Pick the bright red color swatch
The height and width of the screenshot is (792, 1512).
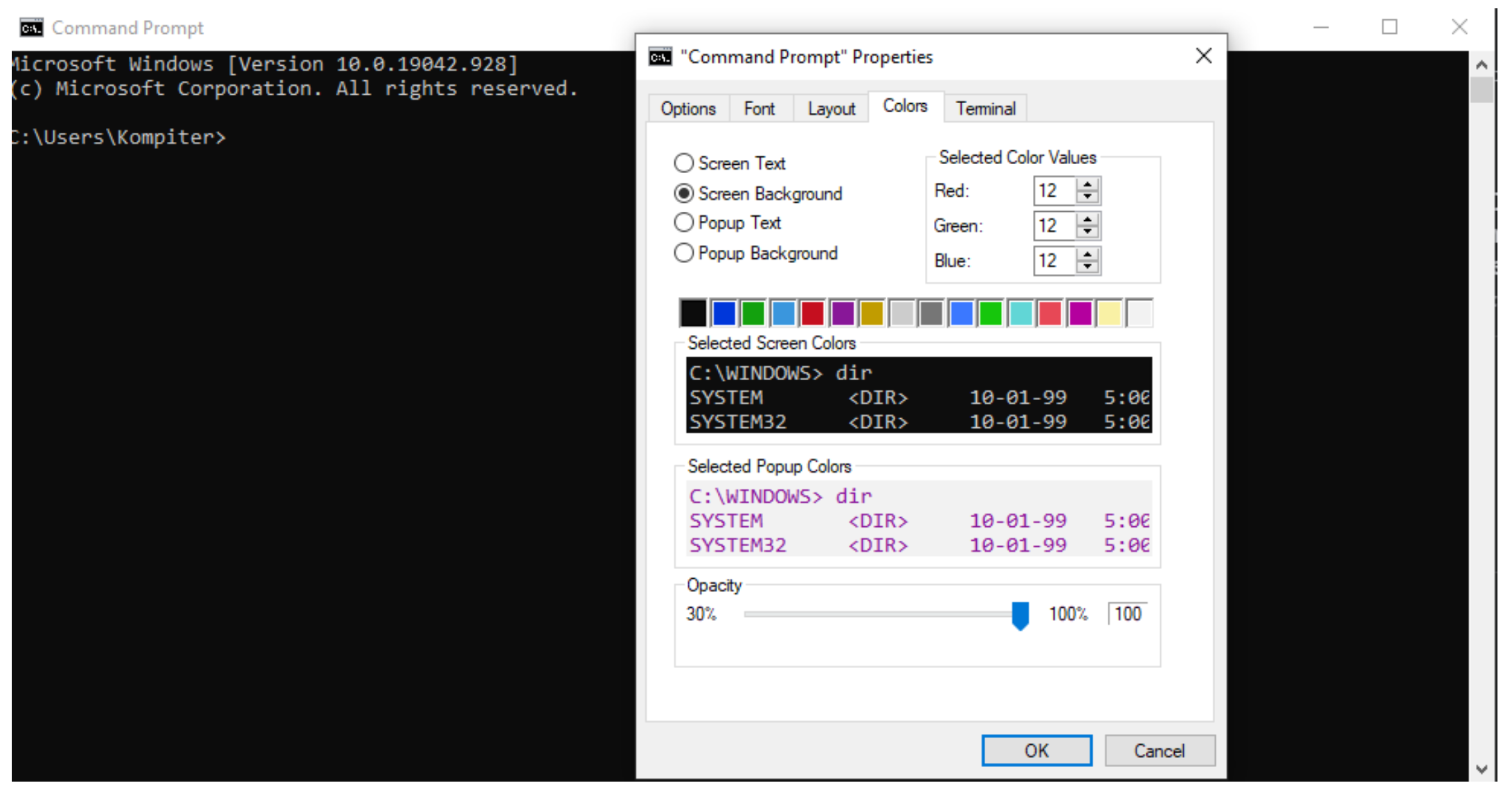point(1051,314)
